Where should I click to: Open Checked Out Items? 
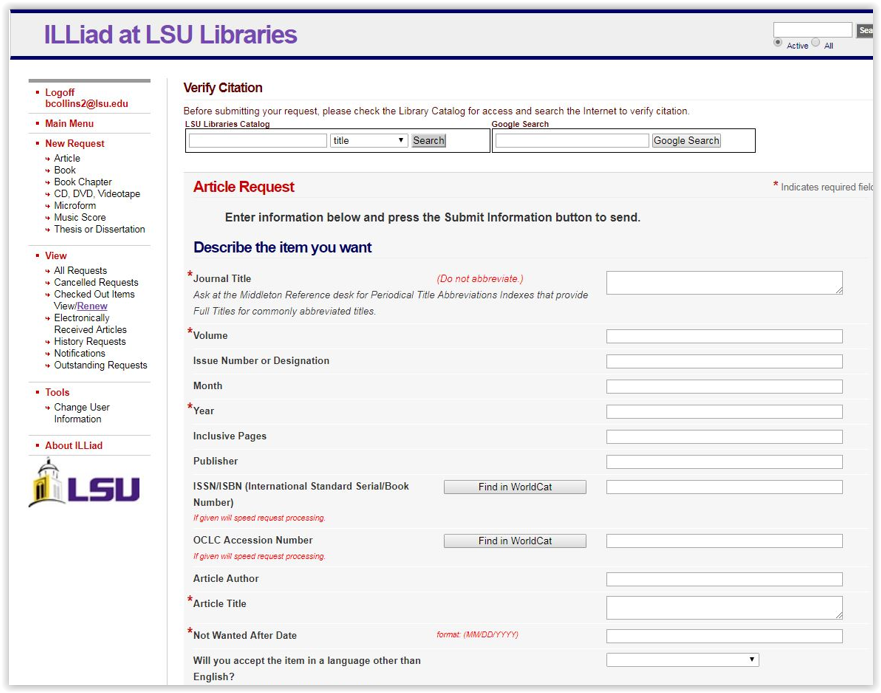pos(94,295)
